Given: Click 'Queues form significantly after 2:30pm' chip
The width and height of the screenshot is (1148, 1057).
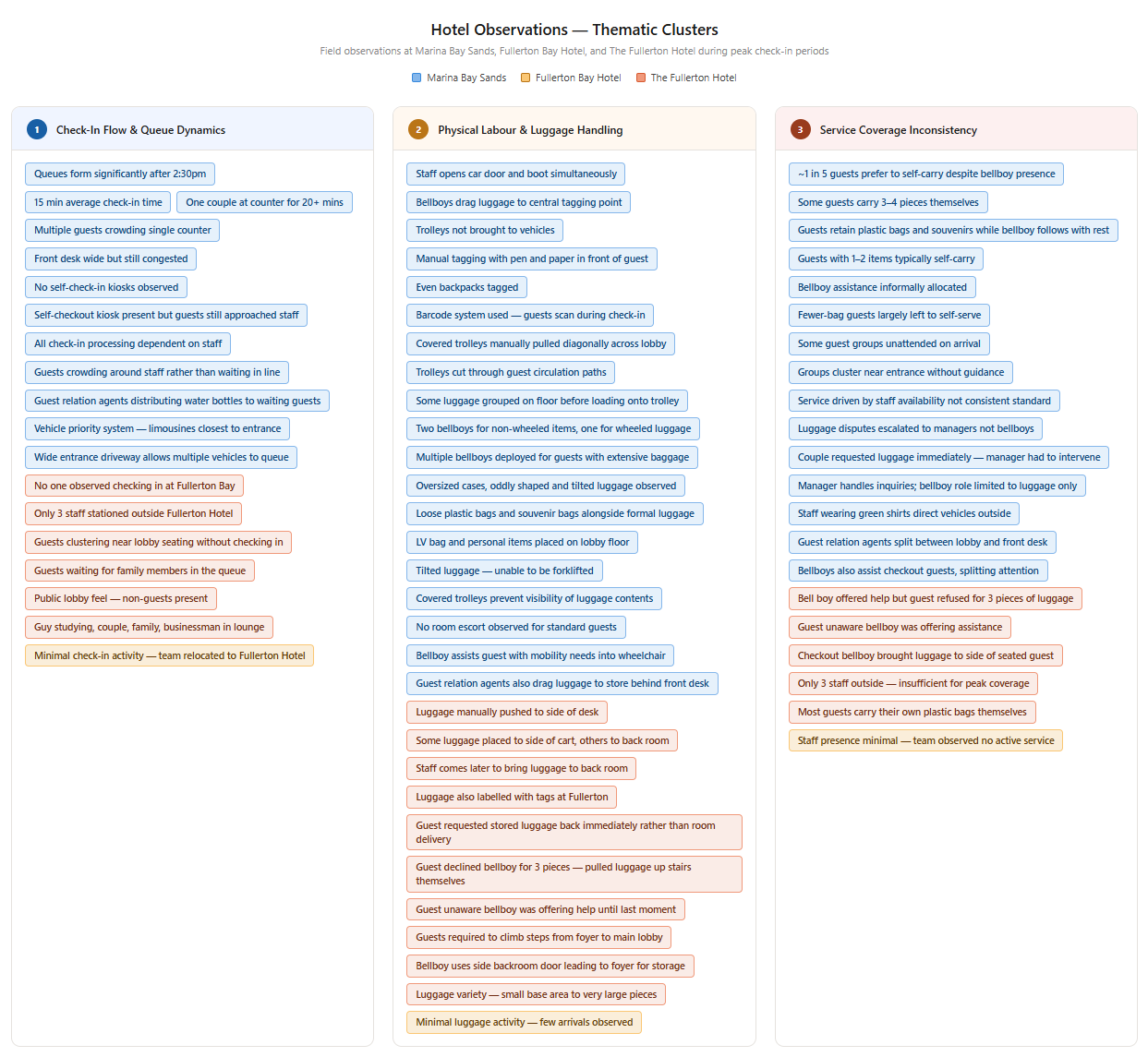Looking at the screenshot, I should (119, 174).
